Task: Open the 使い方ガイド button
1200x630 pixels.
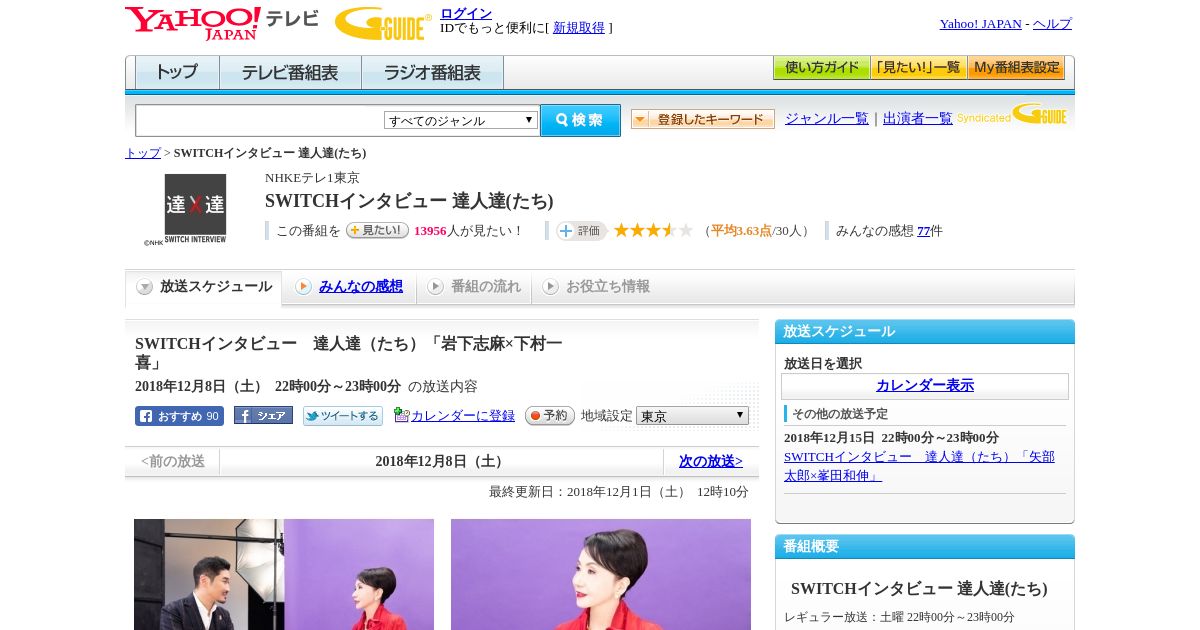Action: 821,68
